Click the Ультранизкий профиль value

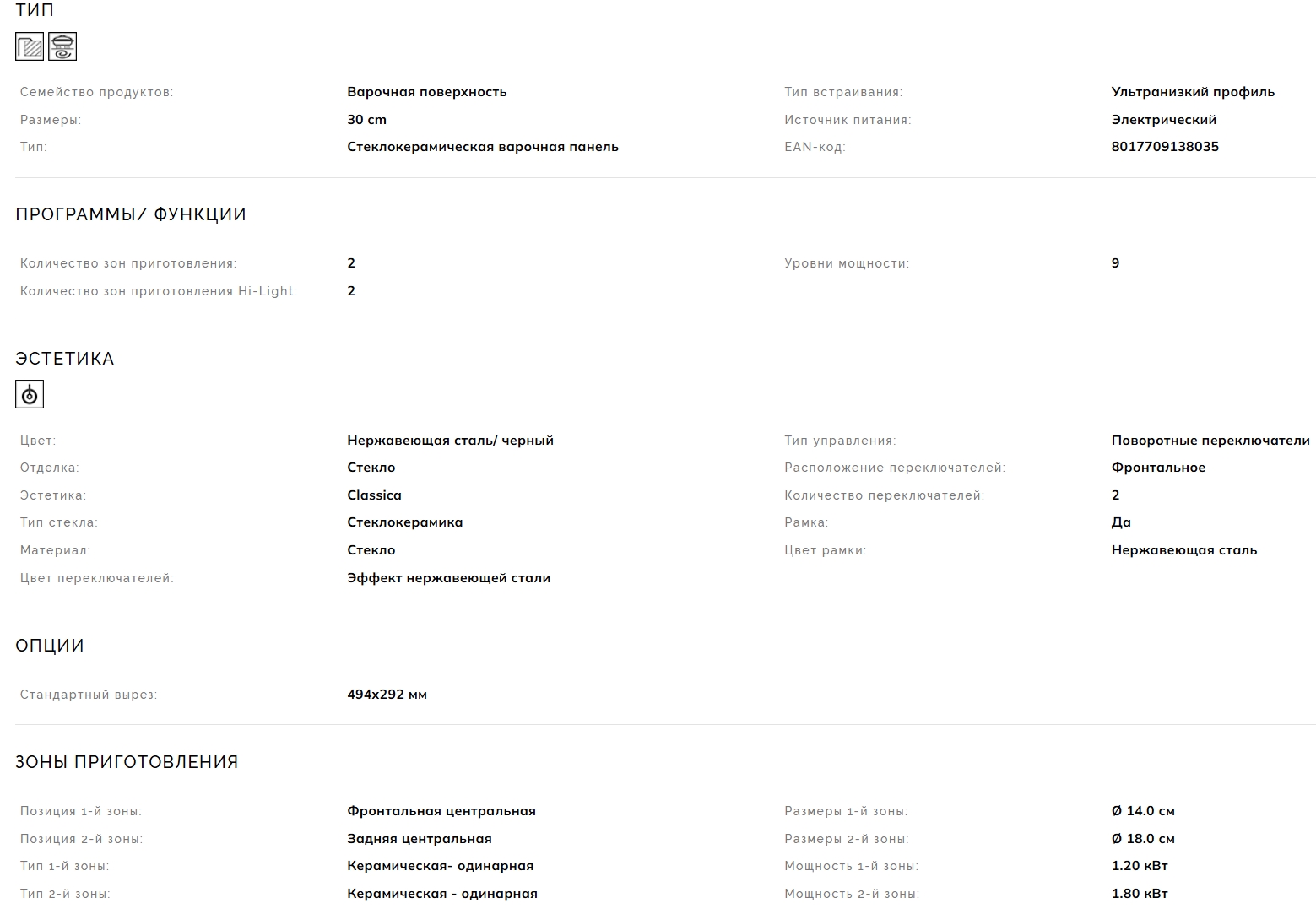pos(1193,92)
